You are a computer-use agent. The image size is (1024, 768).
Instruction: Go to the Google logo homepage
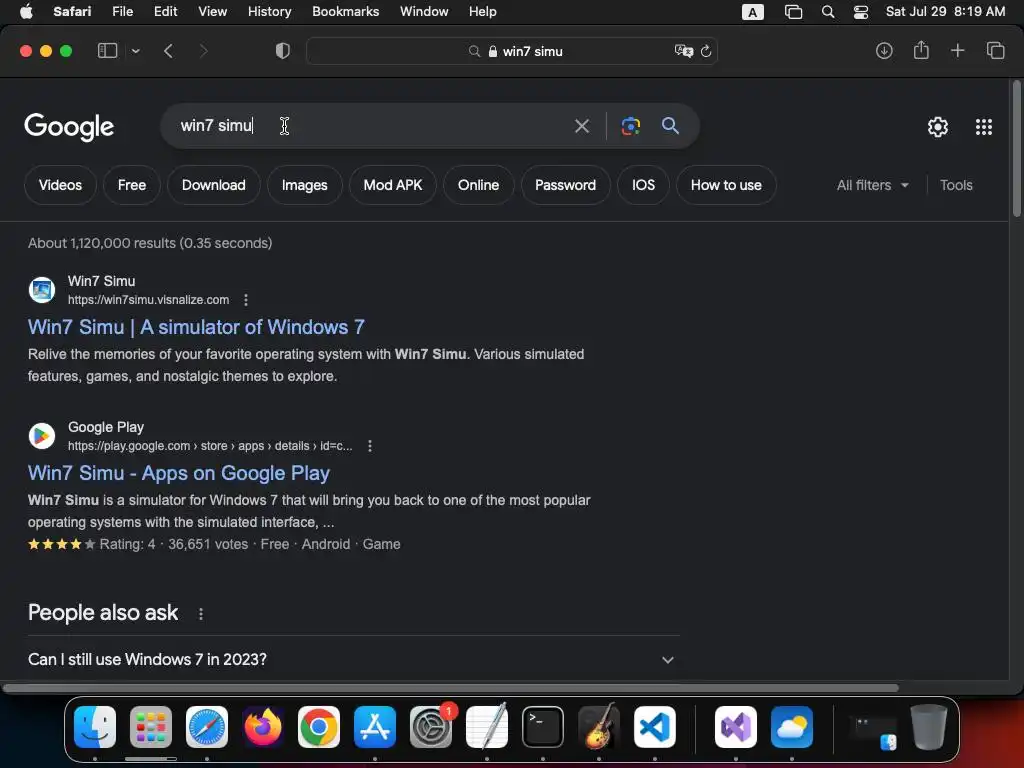click(69, 127)
